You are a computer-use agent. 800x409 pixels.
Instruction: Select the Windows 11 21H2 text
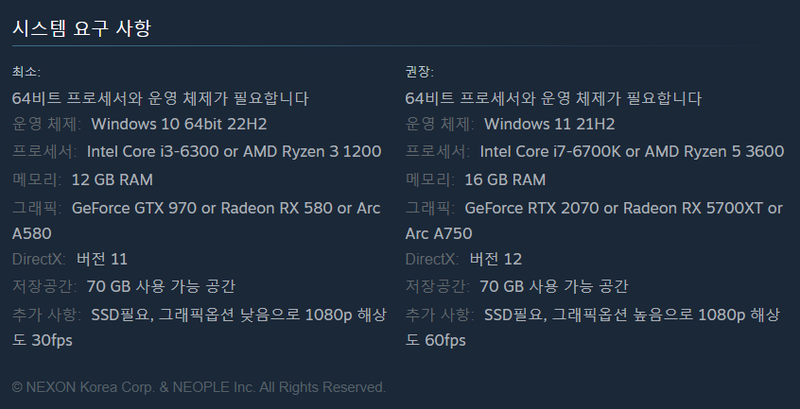point(549,124)
